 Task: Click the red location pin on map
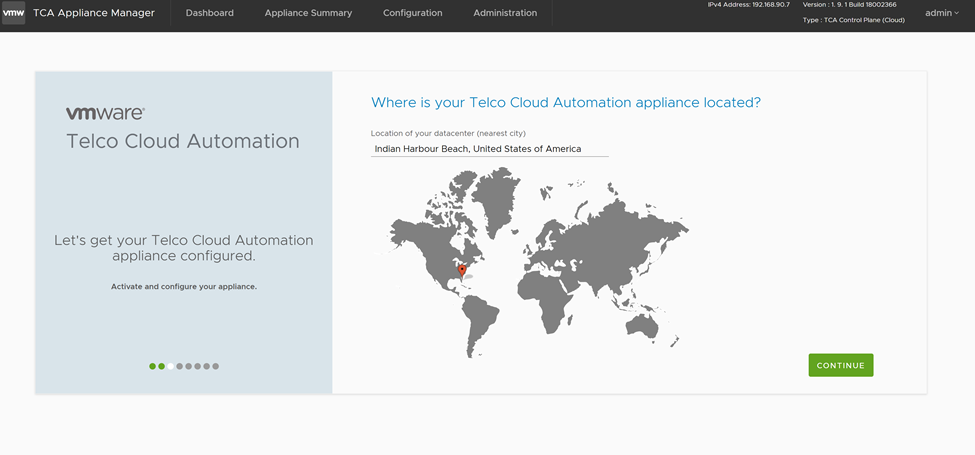click(462, 271)
